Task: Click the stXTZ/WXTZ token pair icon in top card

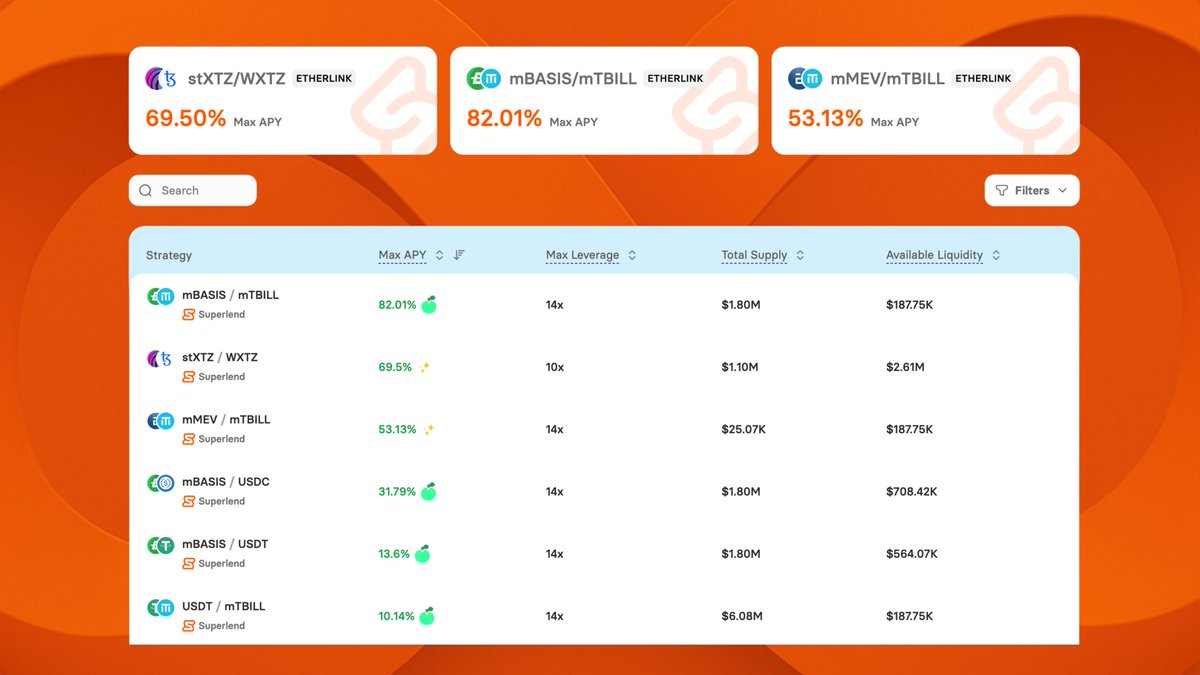Action: tap(160, 78)
